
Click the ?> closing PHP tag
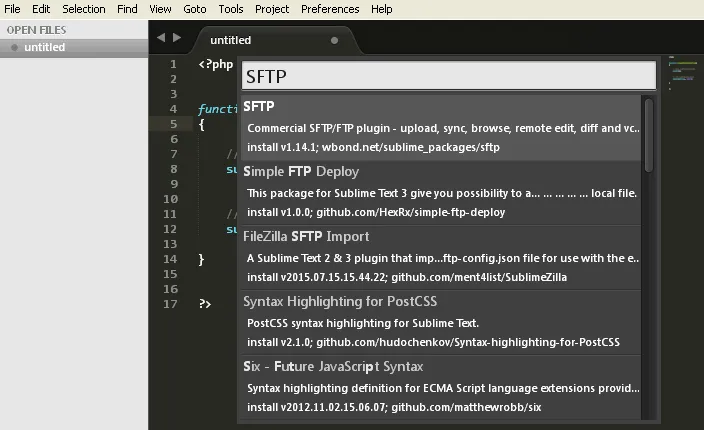[205, 304]
